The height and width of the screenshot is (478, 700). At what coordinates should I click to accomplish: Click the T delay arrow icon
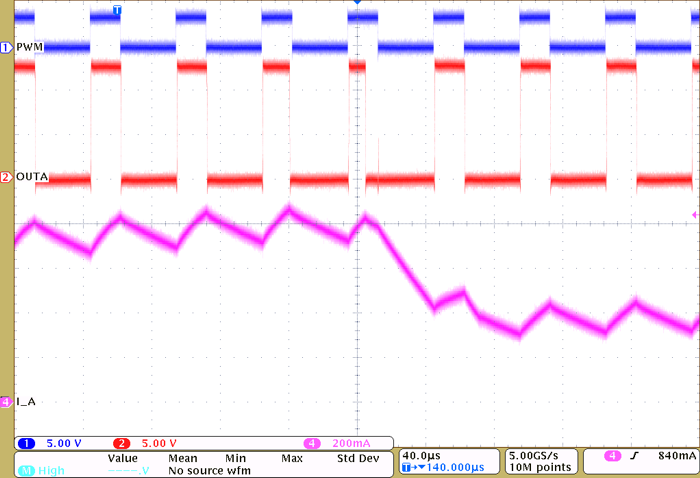coord(413,467)
